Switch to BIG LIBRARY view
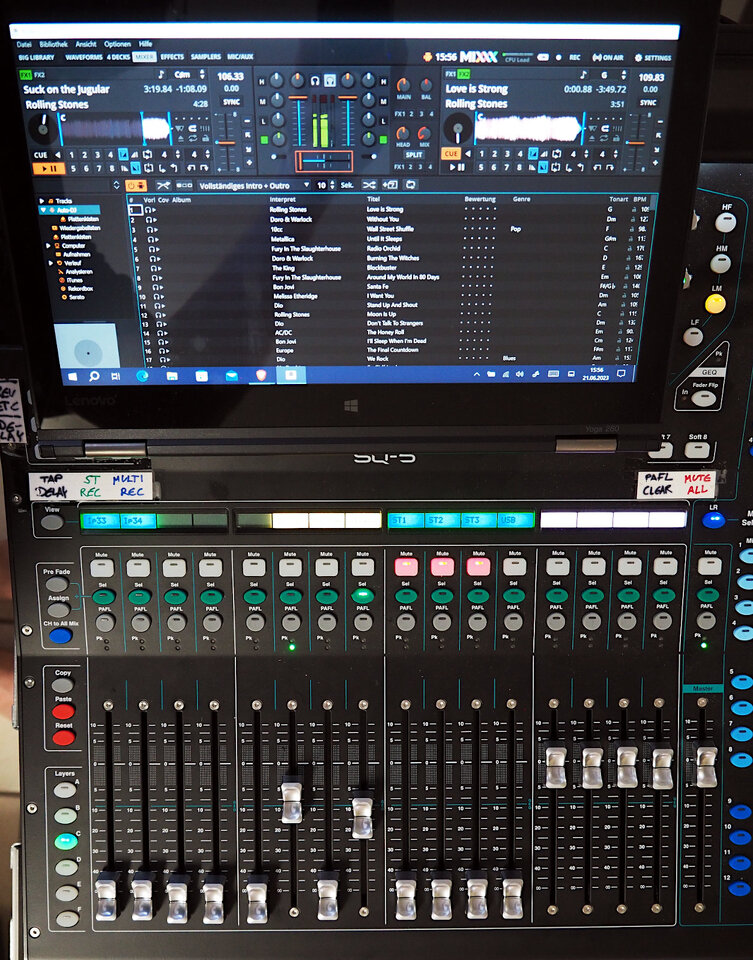Screen dimensions: 753x960 (x=36, y=57)
